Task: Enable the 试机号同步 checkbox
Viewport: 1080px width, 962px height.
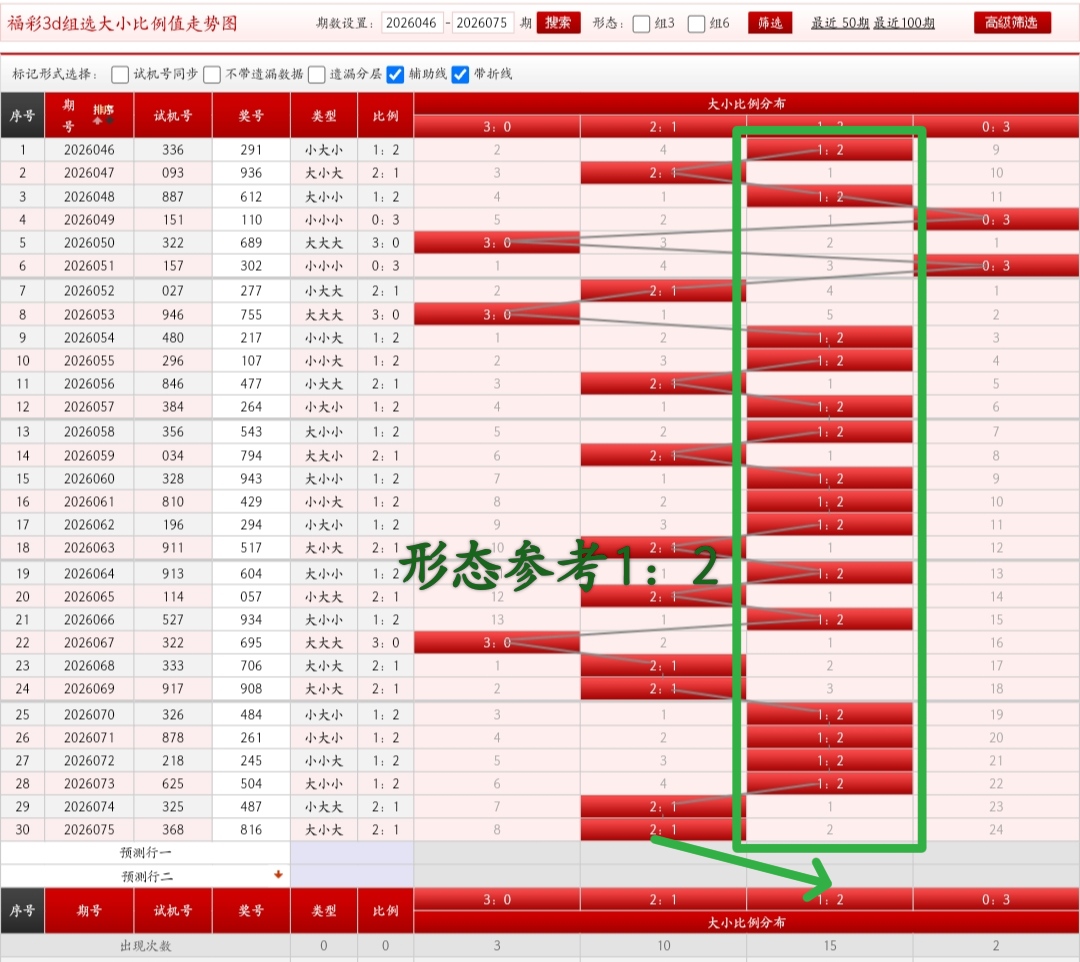Action: pos(120,74)
